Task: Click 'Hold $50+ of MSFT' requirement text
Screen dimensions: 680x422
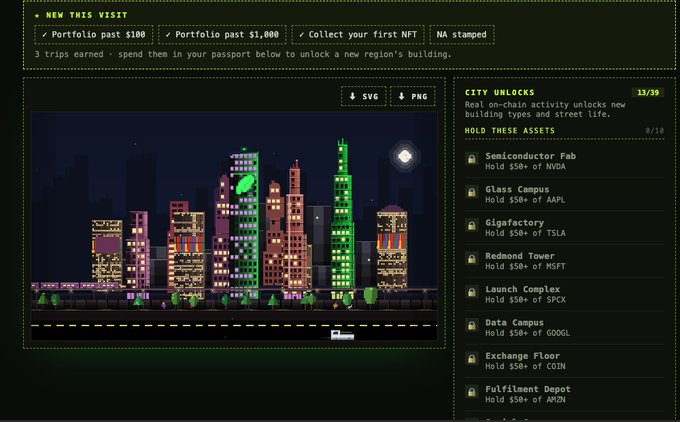Action: coord(525,267)
